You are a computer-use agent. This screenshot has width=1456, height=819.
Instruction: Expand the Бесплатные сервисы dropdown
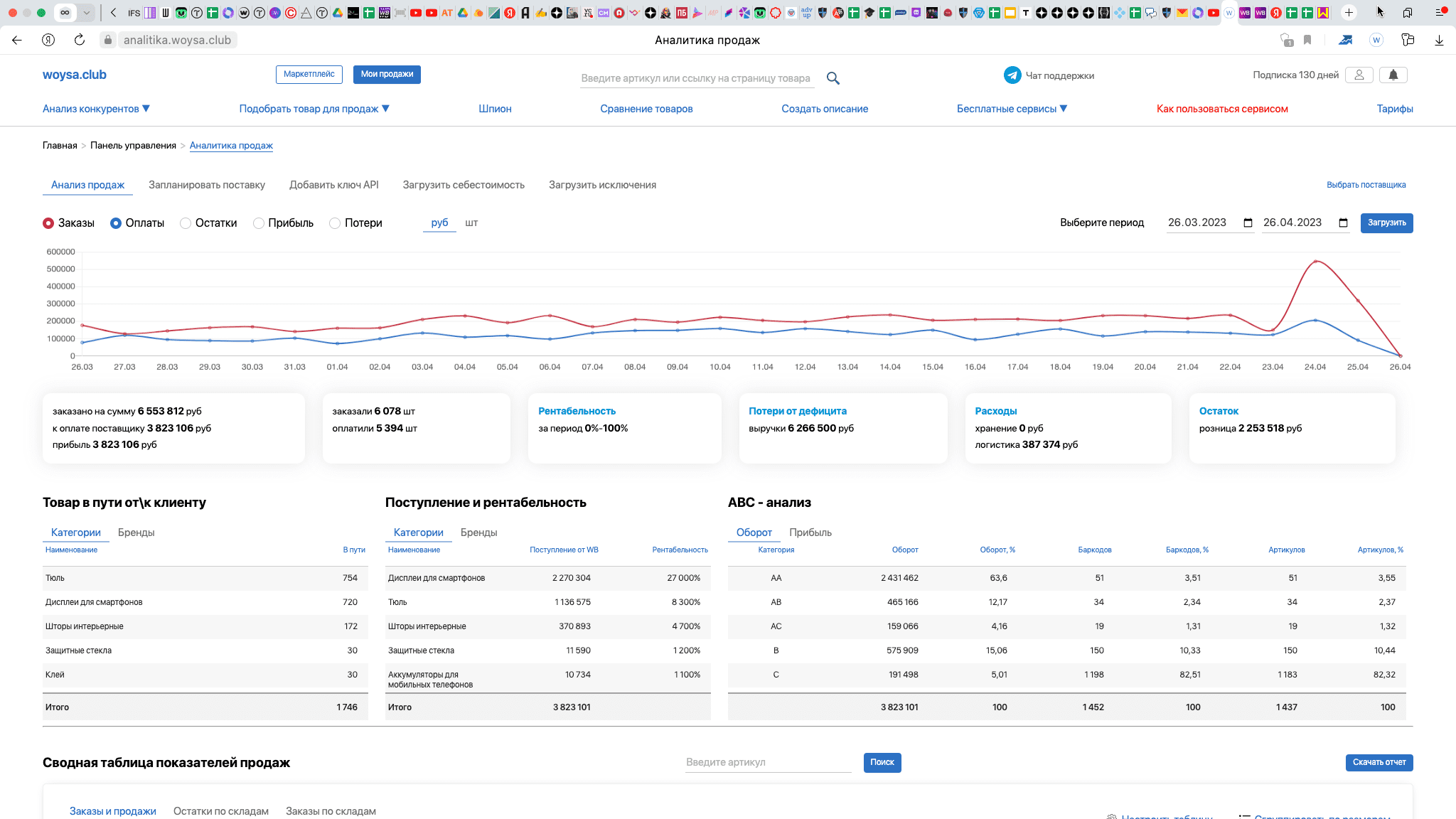click(1012, 109)
